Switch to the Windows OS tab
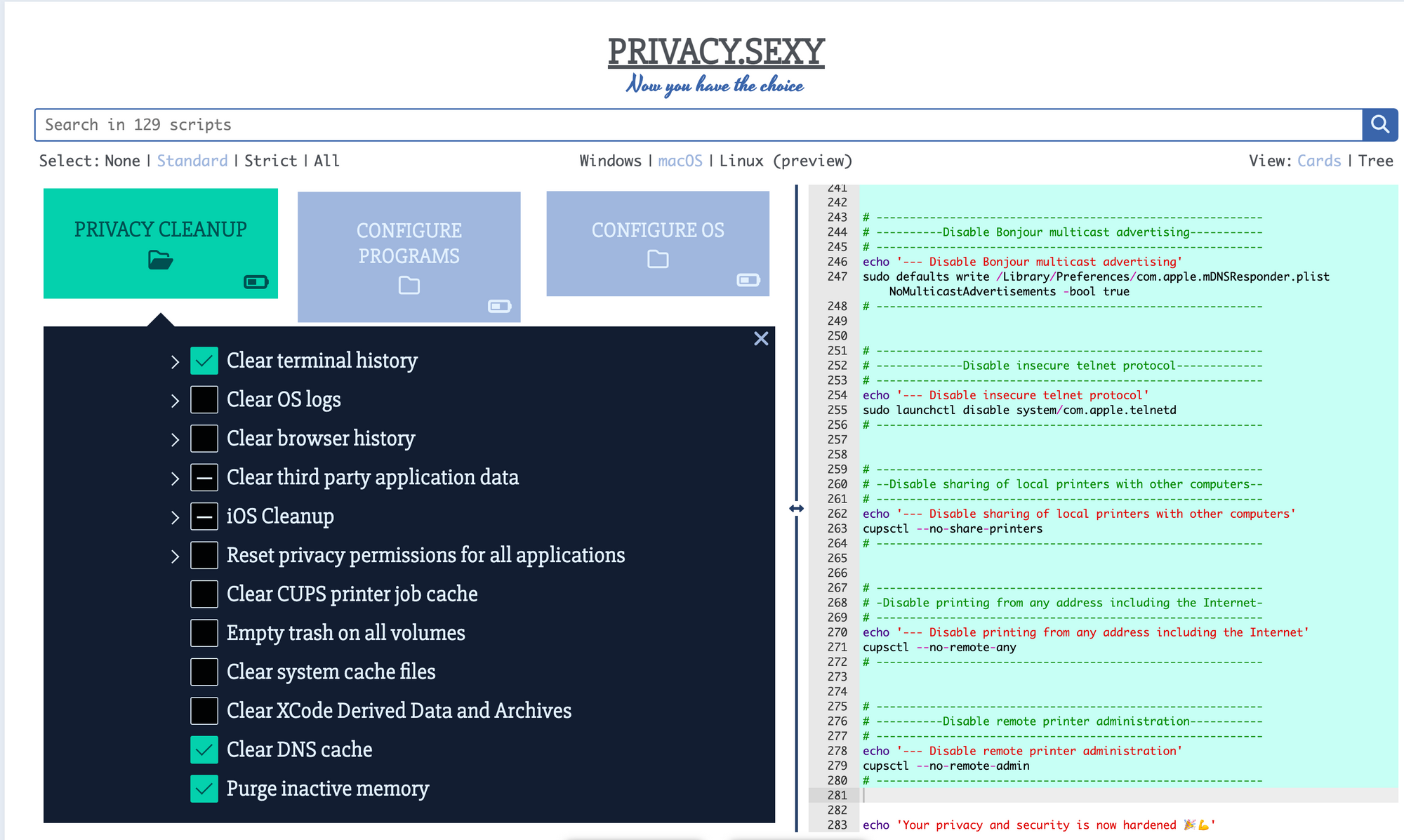This screenshot has height=840, width=1404. [610, 161]
